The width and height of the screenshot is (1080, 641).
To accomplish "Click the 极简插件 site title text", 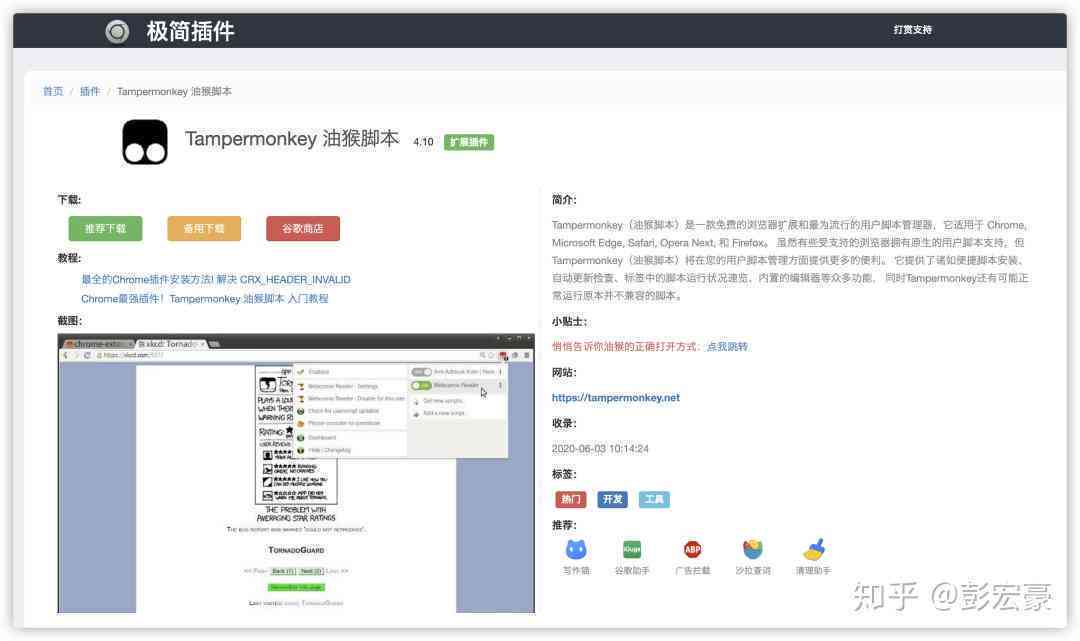I will click(190, 31).
